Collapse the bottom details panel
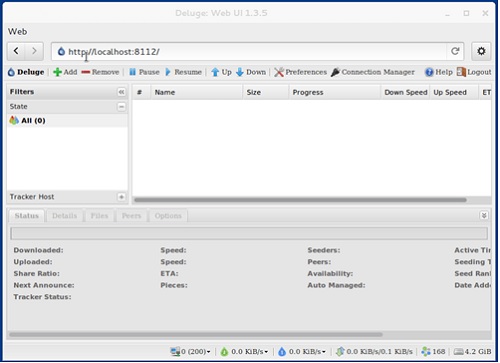The image size is (500, 363). pos(484,216)
